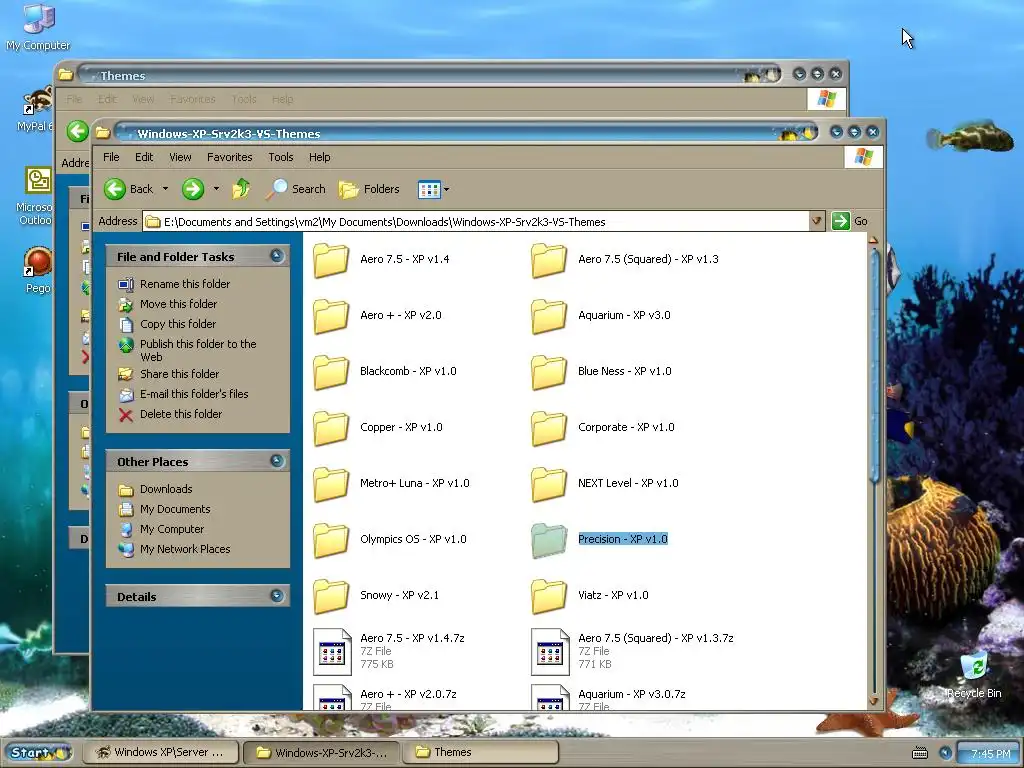Click the system tray clock
This screenshot has width=1024, height=768.
click(x=990, y=754)
